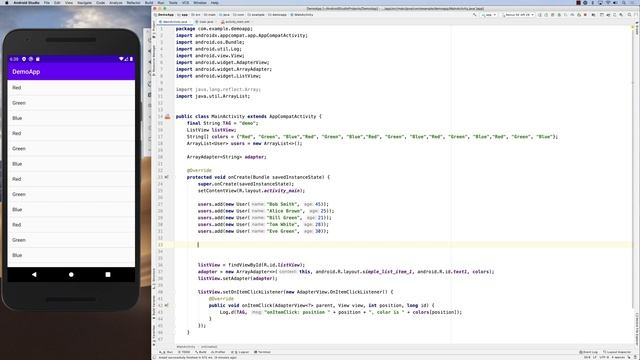Tap the first 'Red' list item in emulator
The width and height of the screenshot is (640, 360).
coord(71,88)
